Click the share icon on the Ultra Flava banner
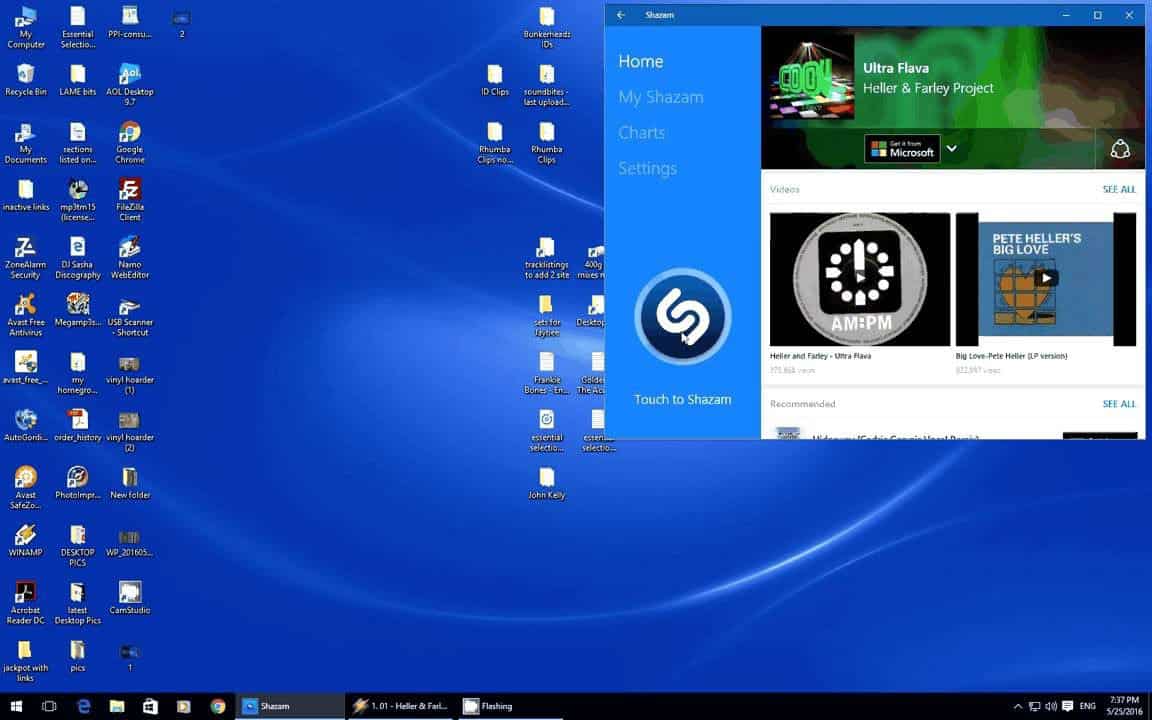This screenshot has height=720, width=1152. coord(1120,147)
